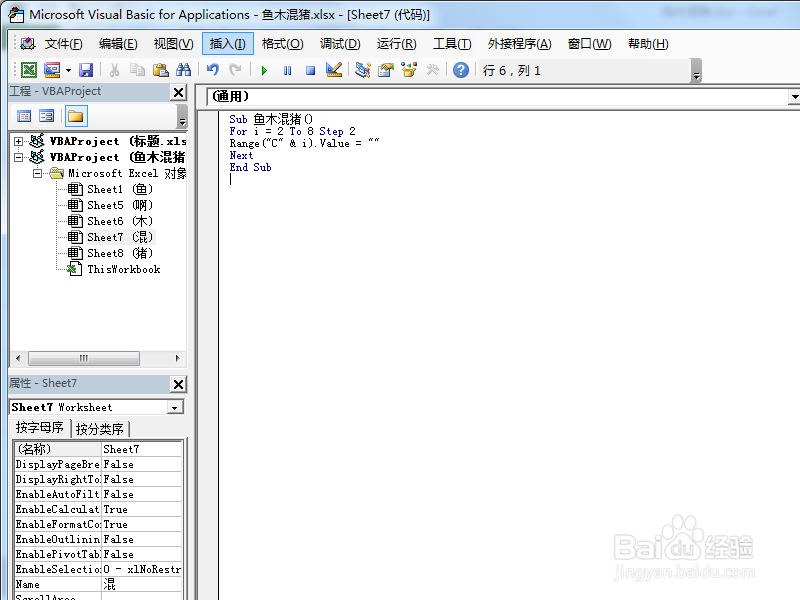
Task: Toggle Folders button in project pane
Action: (x=76, y=116)
